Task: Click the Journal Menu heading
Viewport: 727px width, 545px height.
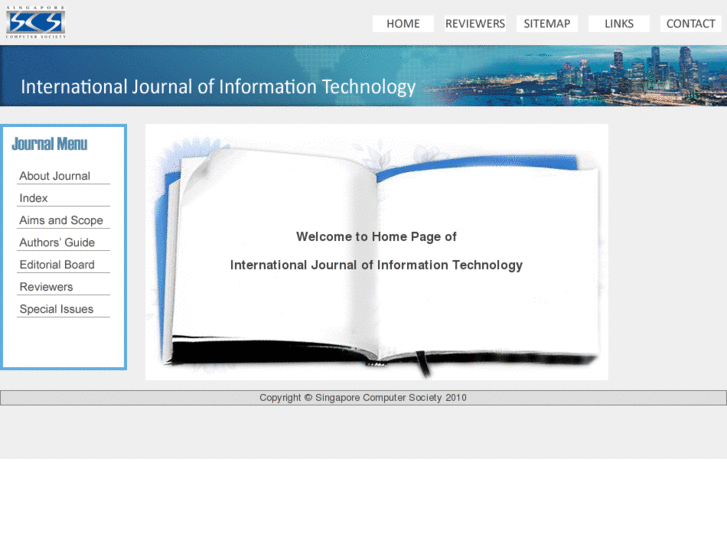Action: (50, 144)
